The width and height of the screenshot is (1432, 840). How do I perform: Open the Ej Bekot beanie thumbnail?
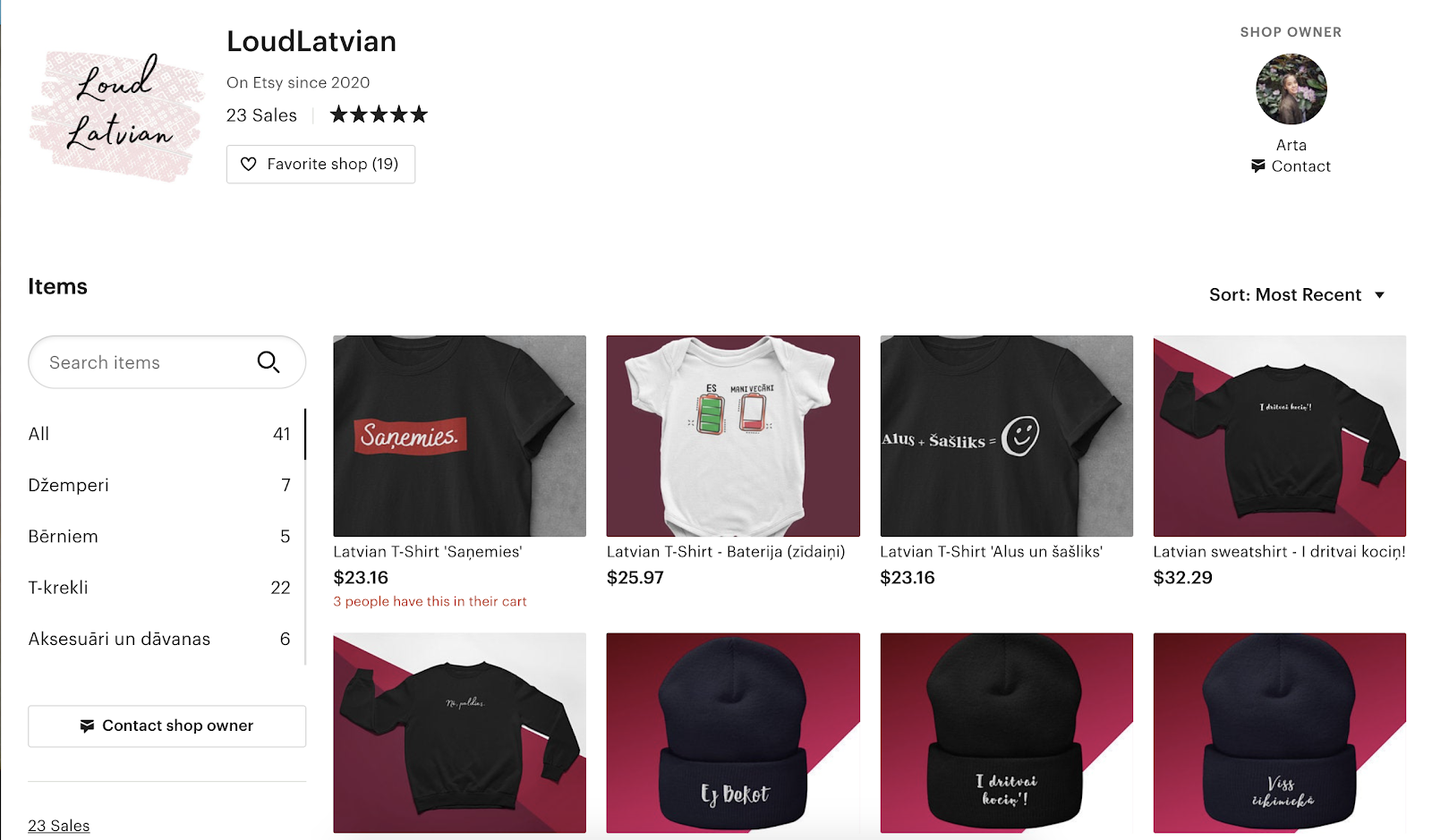(733, 733)
